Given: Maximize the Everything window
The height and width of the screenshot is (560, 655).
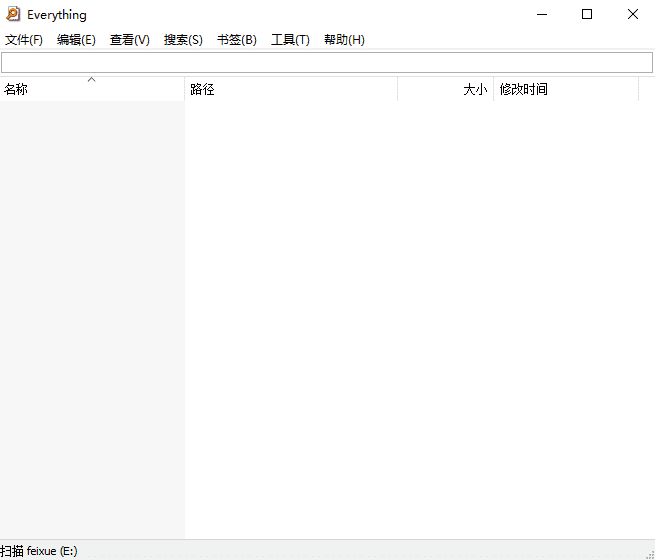Looking at the screenshot, I should (x=587, y=14).
